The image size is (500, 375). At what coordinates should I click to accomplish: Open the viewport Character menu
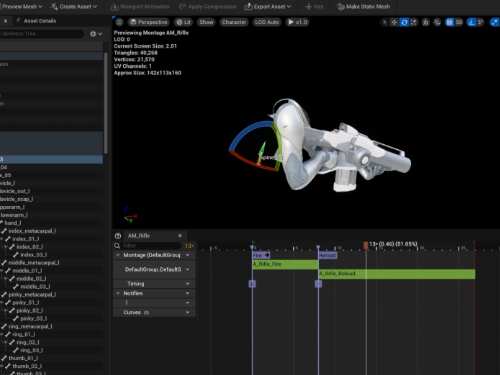point(234,22)
